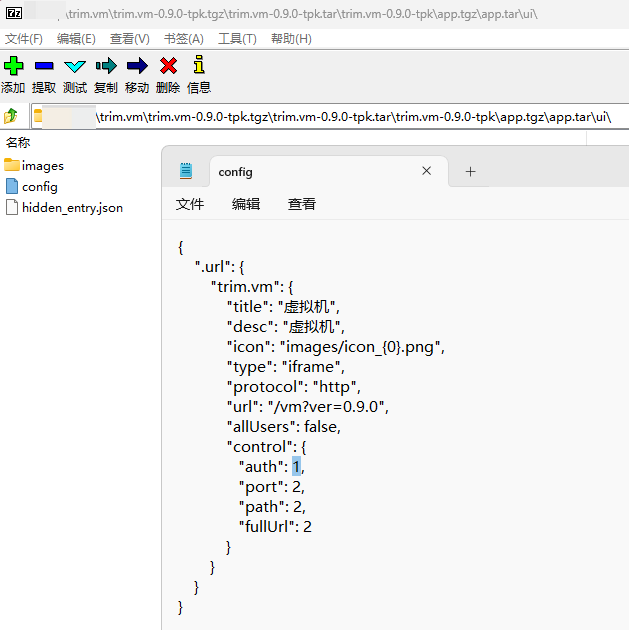The width and height of the screenshot is (629, 630).
Task: Click the Copy (复制) arrow icon
Action: pyautogui.click(x=106, y=66)
